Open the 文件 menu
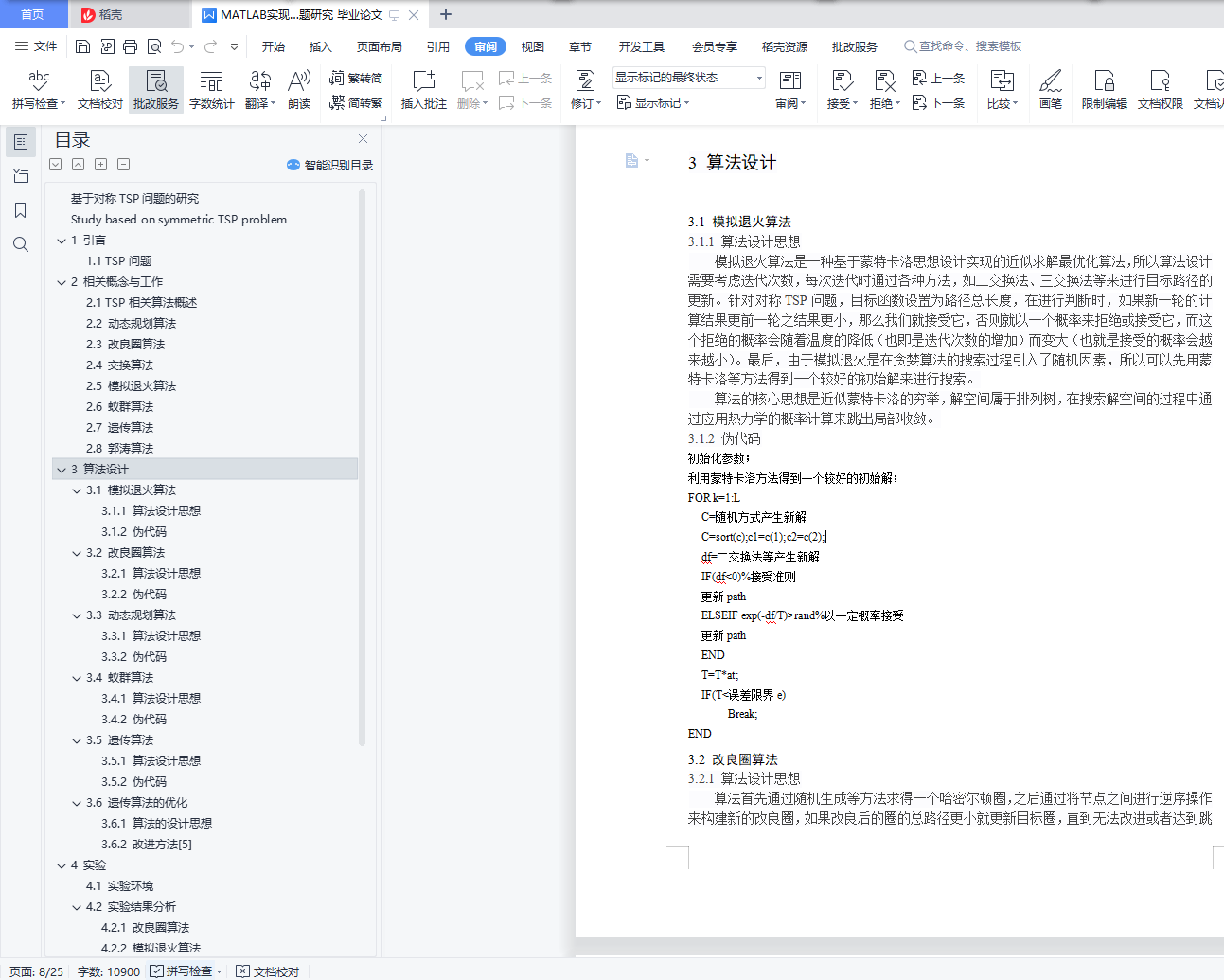The height and width of the screenshot is (980, 1224). (x=36, y=46)
